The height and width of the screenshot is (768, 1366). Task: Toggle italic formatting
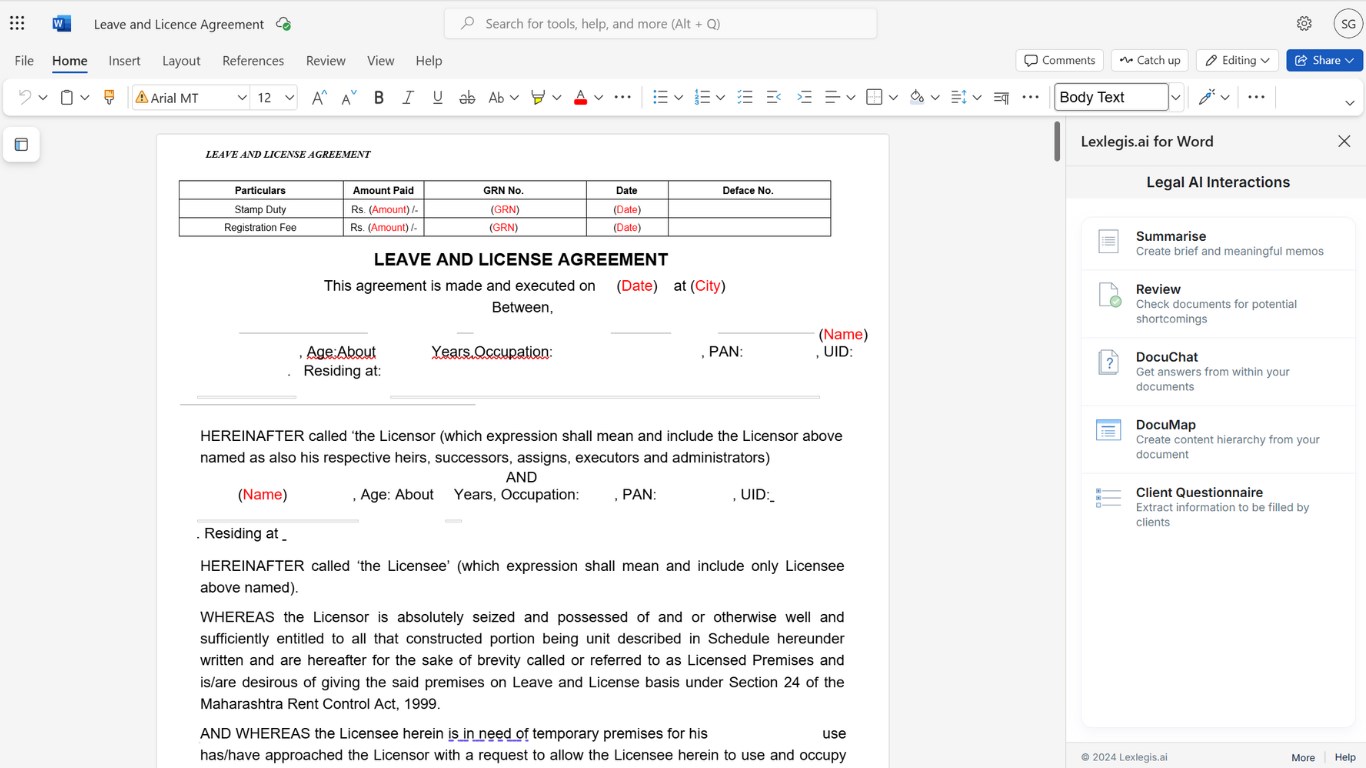coord(408,97)
